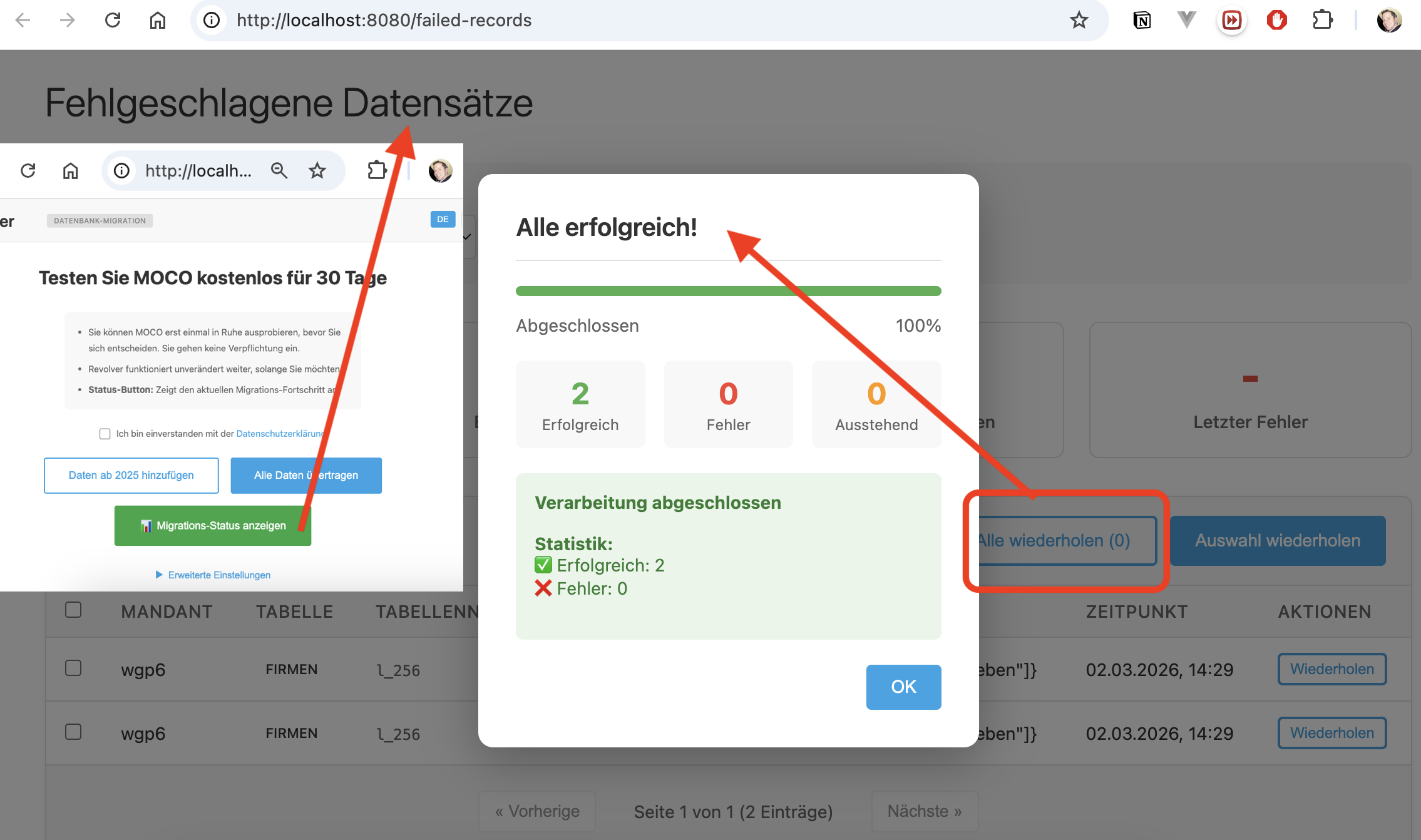This screenshot has height=840, width=1421.
Task: Click Auswahl wiederholen button
Action: pos(1277,540)
